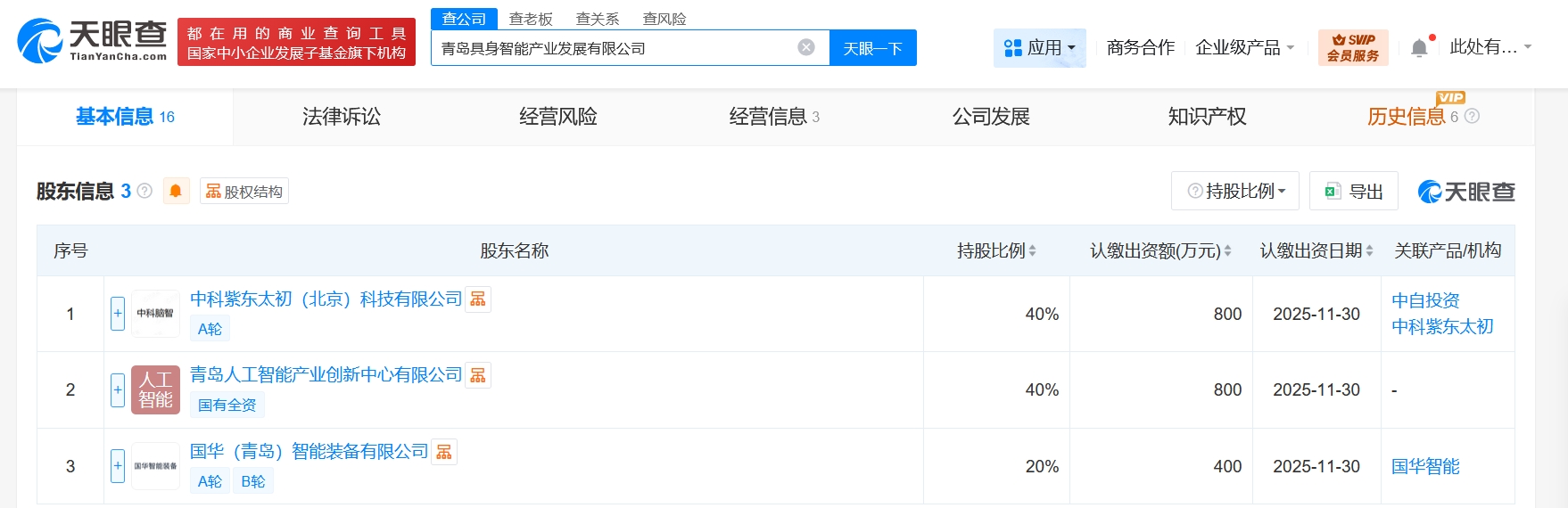Open the 持股比例 filter dropdown

(1235, 191)
